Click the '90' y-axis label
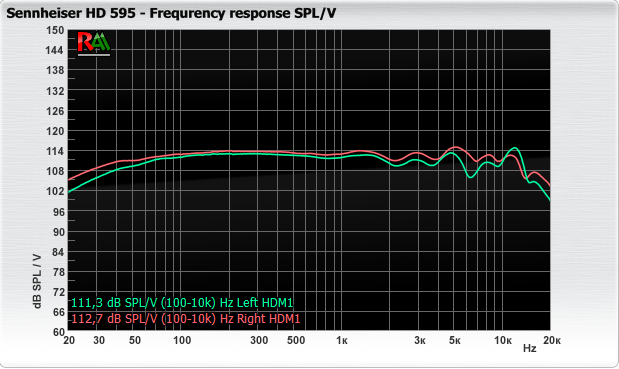Viewport: 619px width, 369px height. point(58,232)
